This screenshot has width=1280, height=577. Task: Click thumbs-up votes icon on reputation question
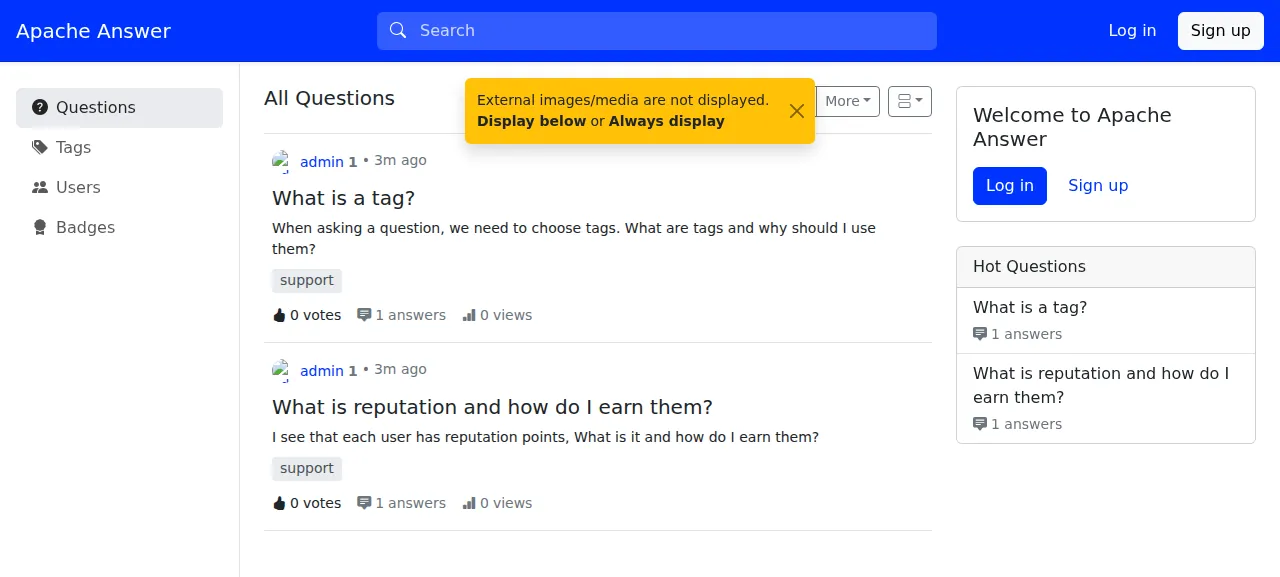(279, 503)
